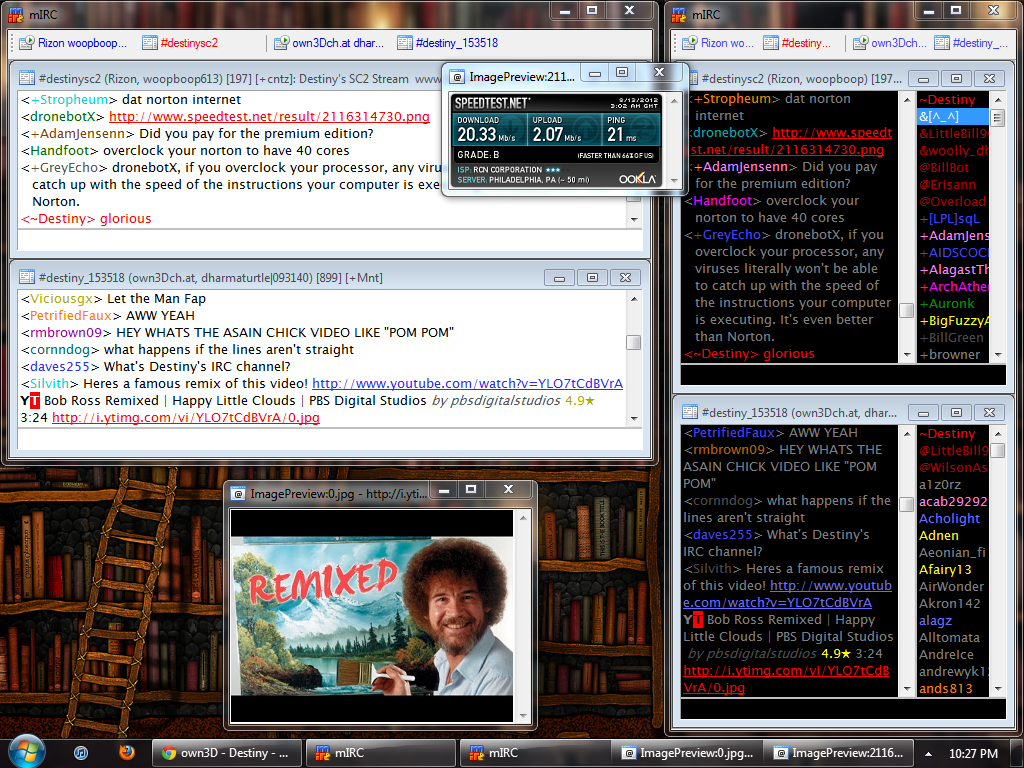Launch Firefox from the taskbar
This screenshot has width=1024, height=768.
[x=128, y=753]
